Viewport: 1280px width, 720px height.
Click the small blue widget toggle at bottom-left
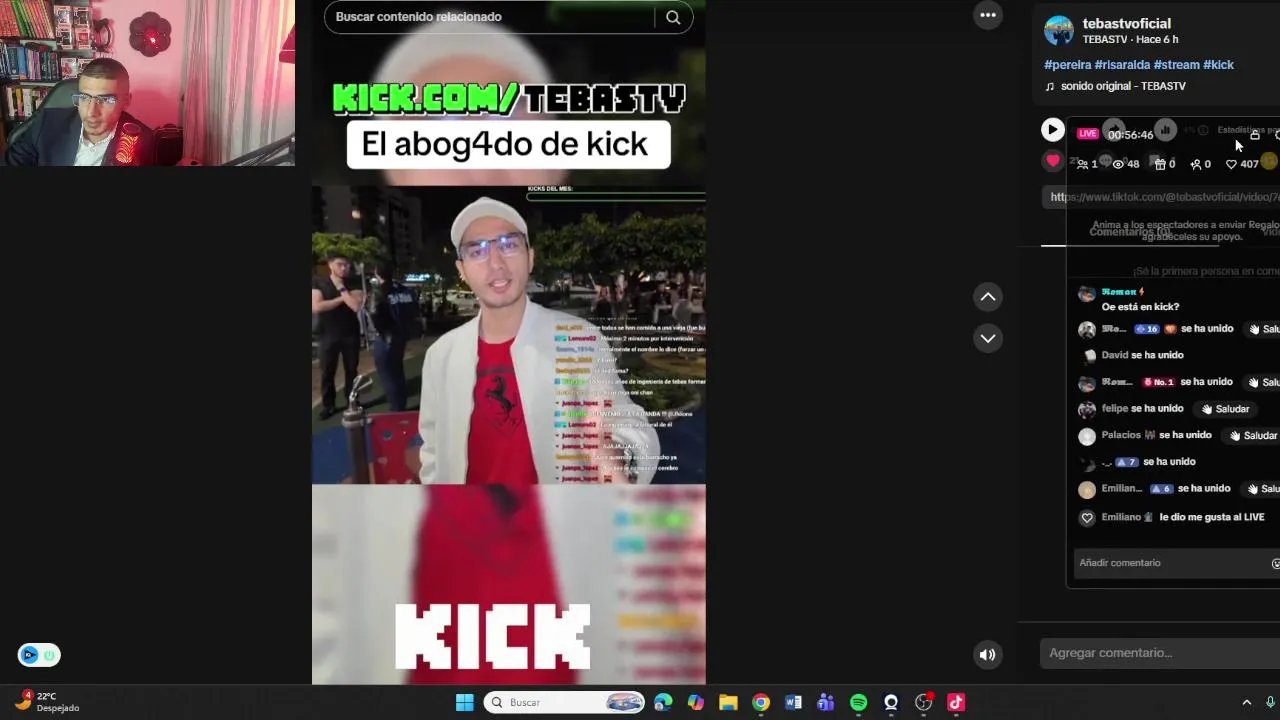coord(39,655)
